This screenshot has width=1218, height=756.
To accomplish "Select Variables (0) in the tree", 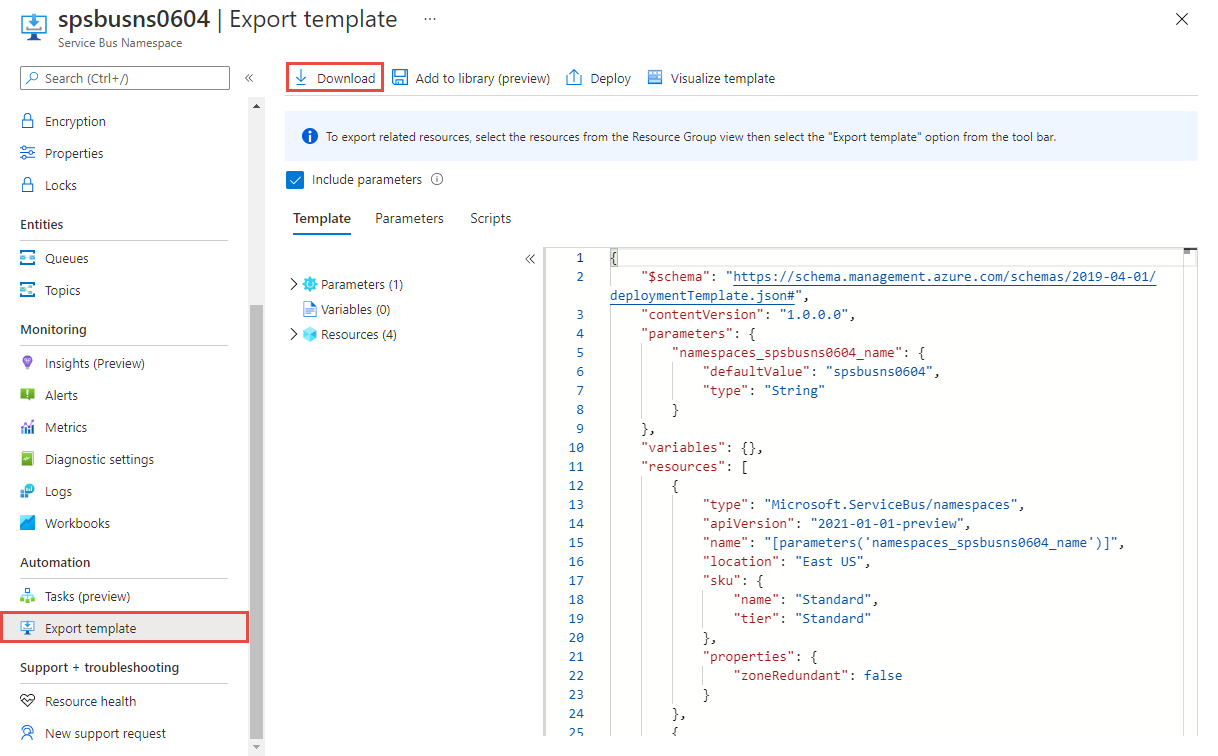I will pyautogui.click(x=355, y=309).
